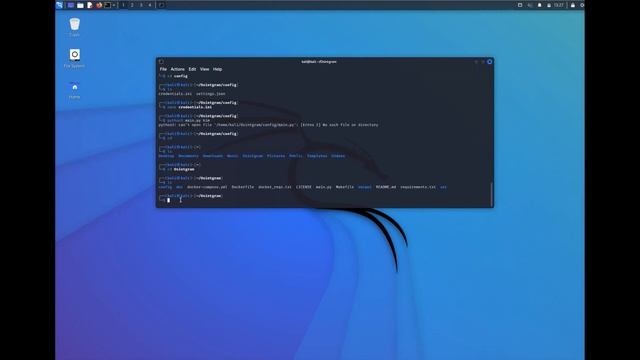
Task: Open the terminal emulator launcher in panel
Action: click(x=108, y=5)
